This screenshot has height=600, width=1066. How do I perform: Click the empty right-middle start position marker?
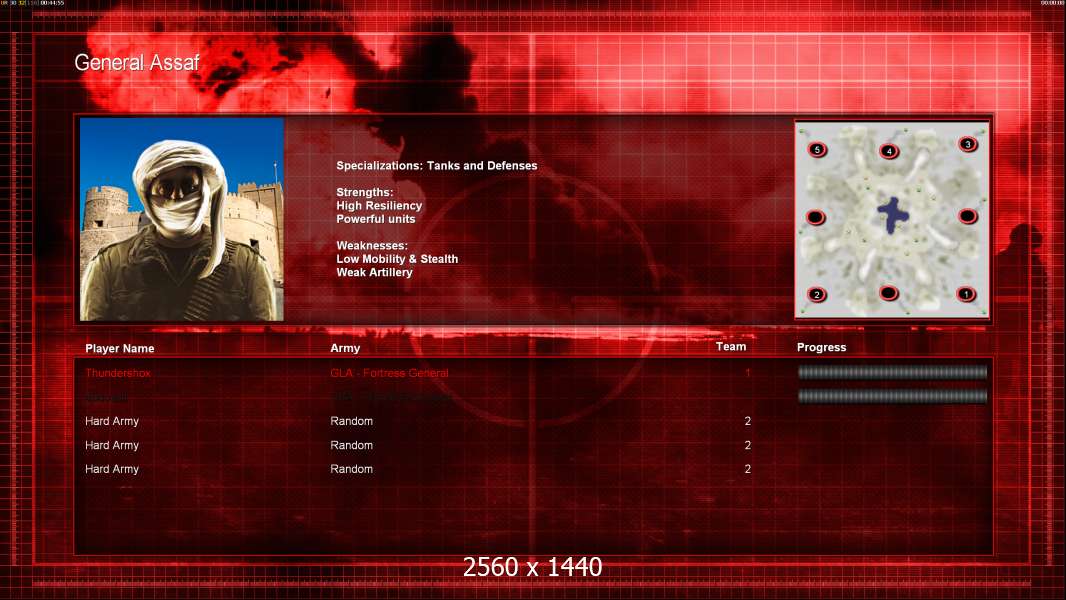pos(968,216)
